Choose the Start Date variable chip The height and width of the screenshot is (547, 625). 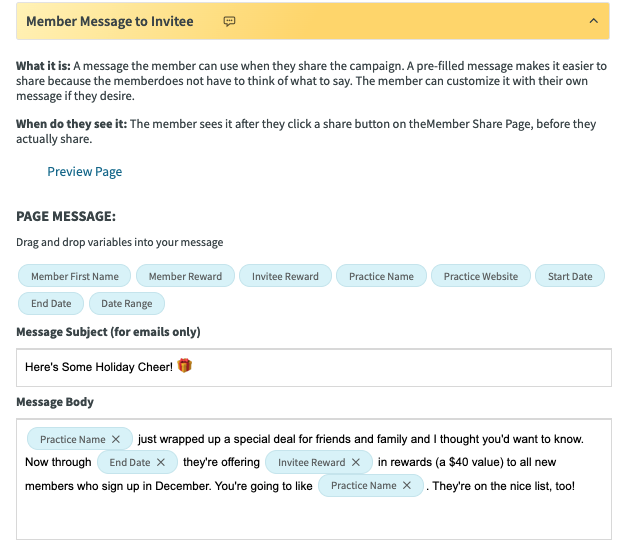(570, 276)
